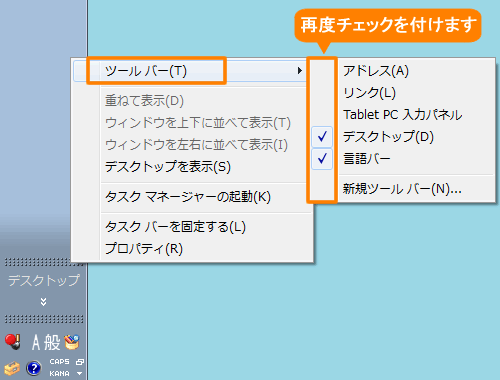500x380 pixels.
Task: Expand the デスクトップ toolbar double chevron
Action: pos(43,302)
